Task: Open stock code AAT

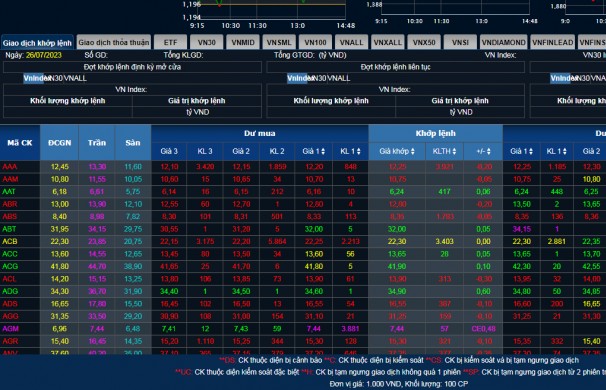Action: click(9, 191)
